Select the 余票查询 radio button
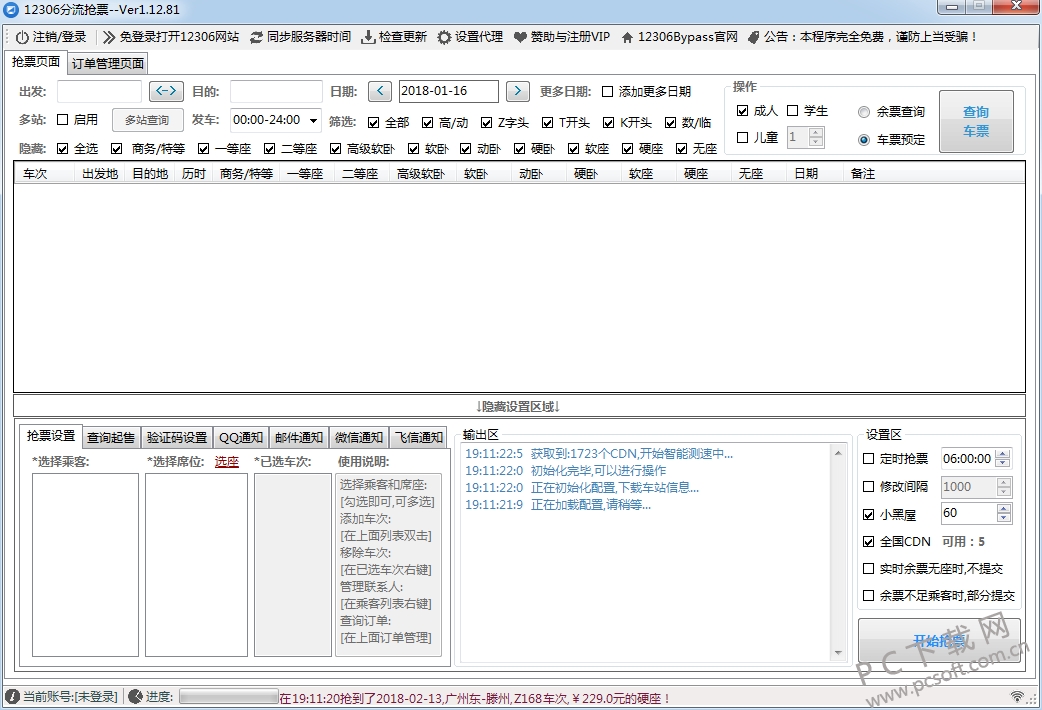This screenshot has height=710, width=1042. pos(864,112)
